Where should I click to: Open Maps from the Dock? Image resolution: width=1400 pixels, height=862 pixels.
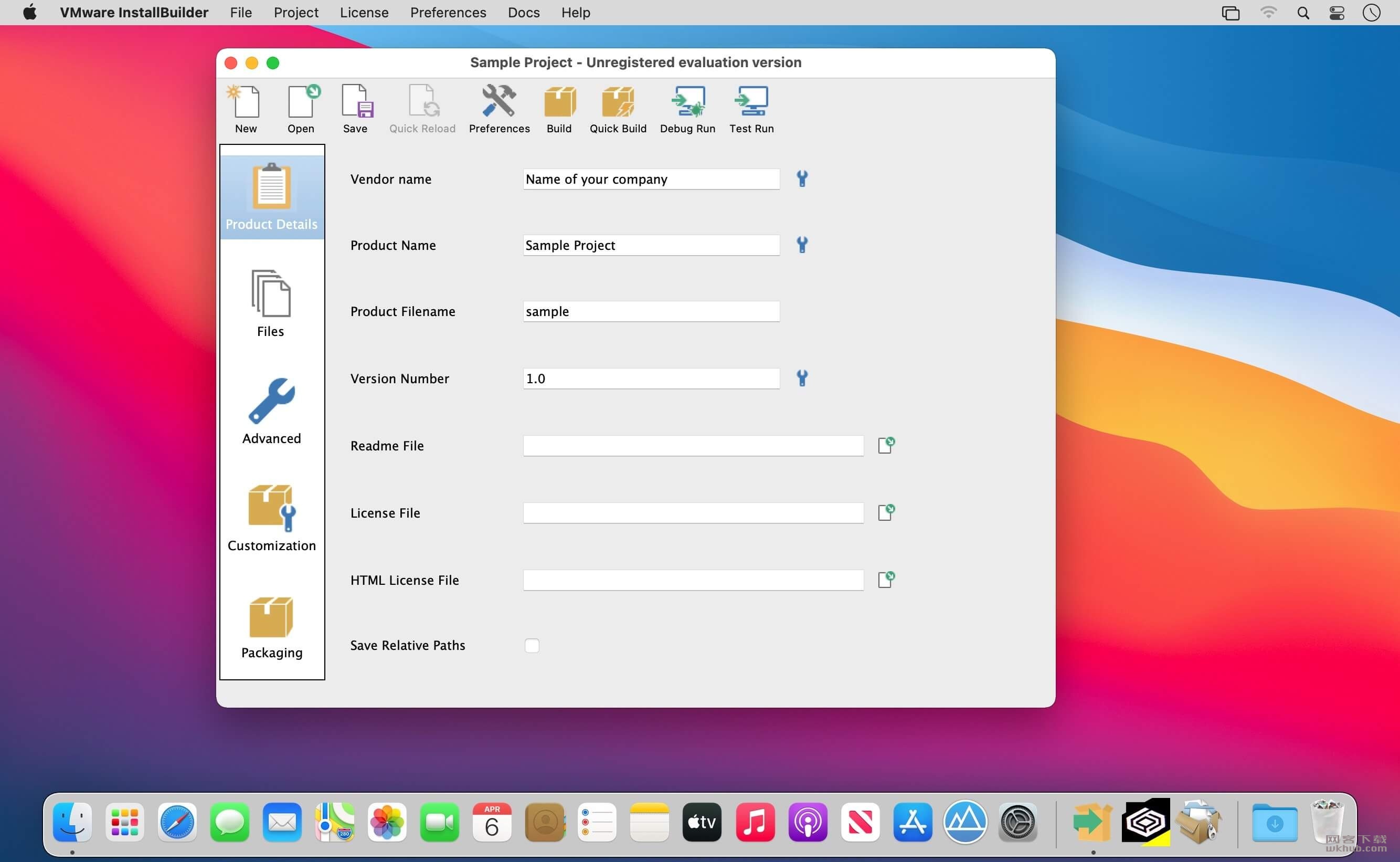click(334, 822)
